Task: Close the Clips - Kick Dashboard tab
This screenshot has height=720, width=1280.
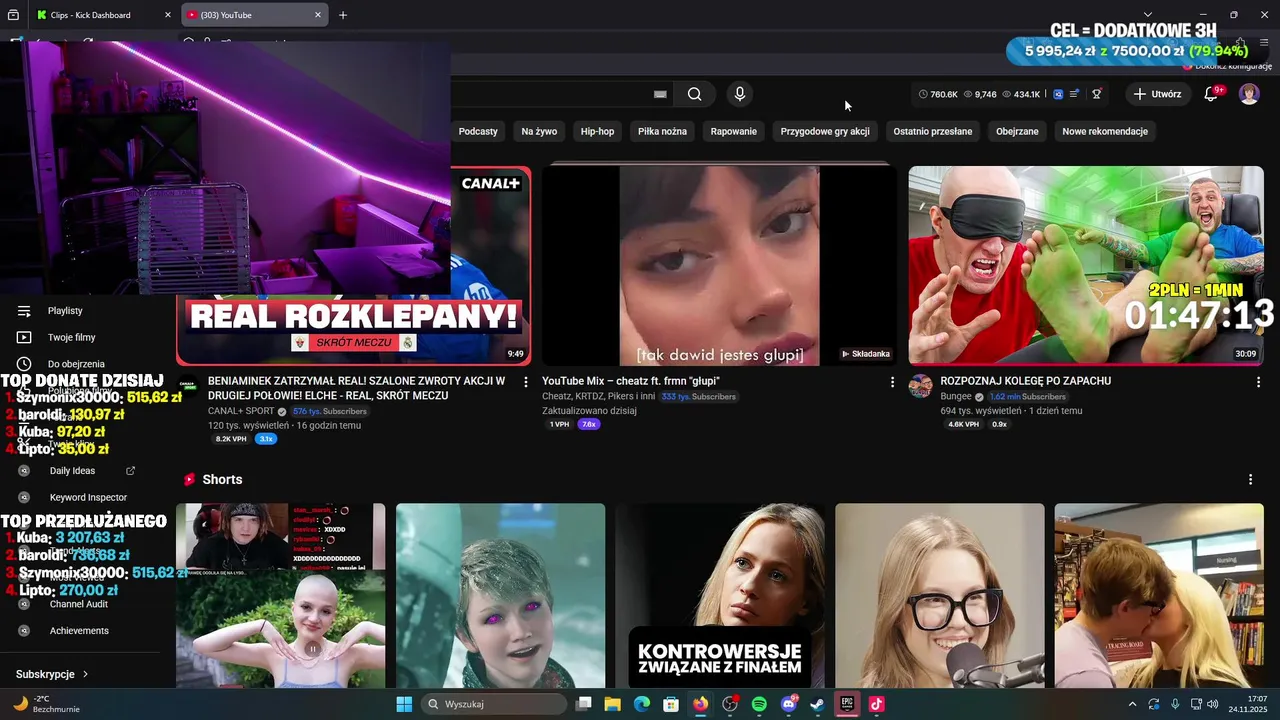Action: click(x=167, y=15)
